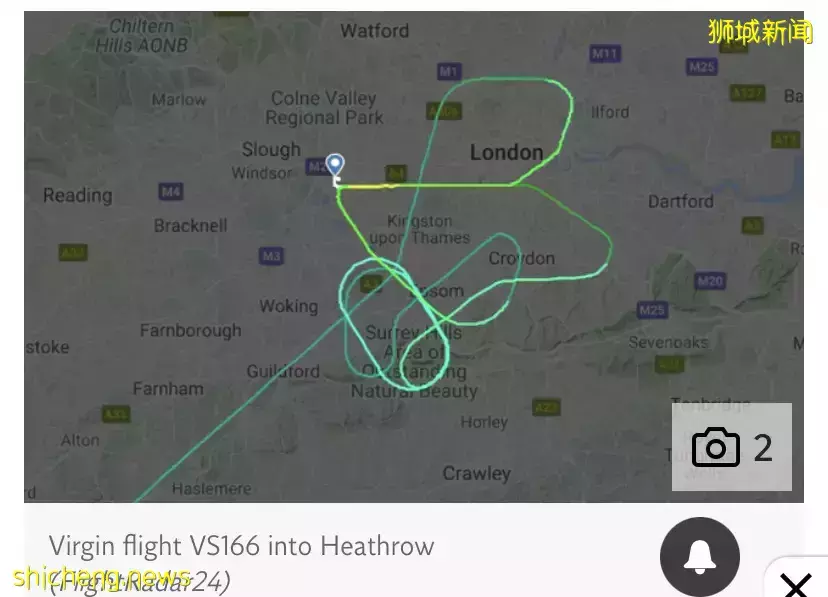Click the Sevenoaks map label
828x597 pixels.
[669, 343]
